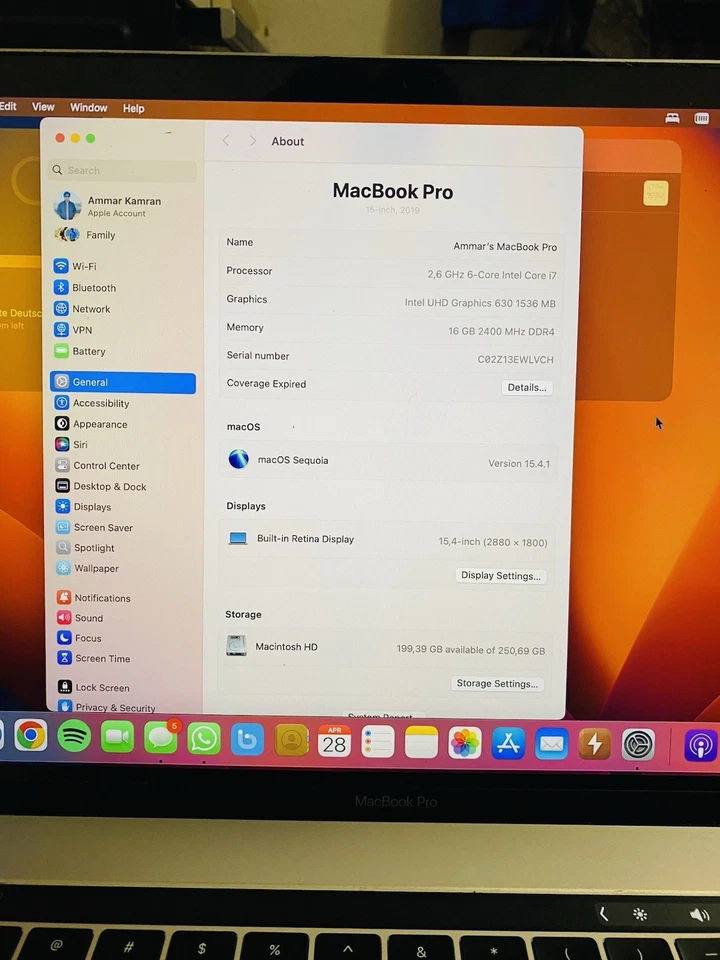Select Displays in the sidebar

click(x=84, y=506)
